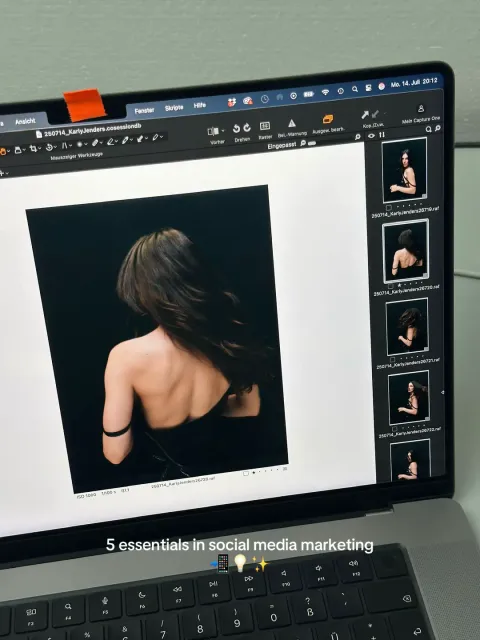Viewport: 480px width, 640px height.
Task: Rotate image right with Drehen clockwise arrow
Action: tap(247, 128)
